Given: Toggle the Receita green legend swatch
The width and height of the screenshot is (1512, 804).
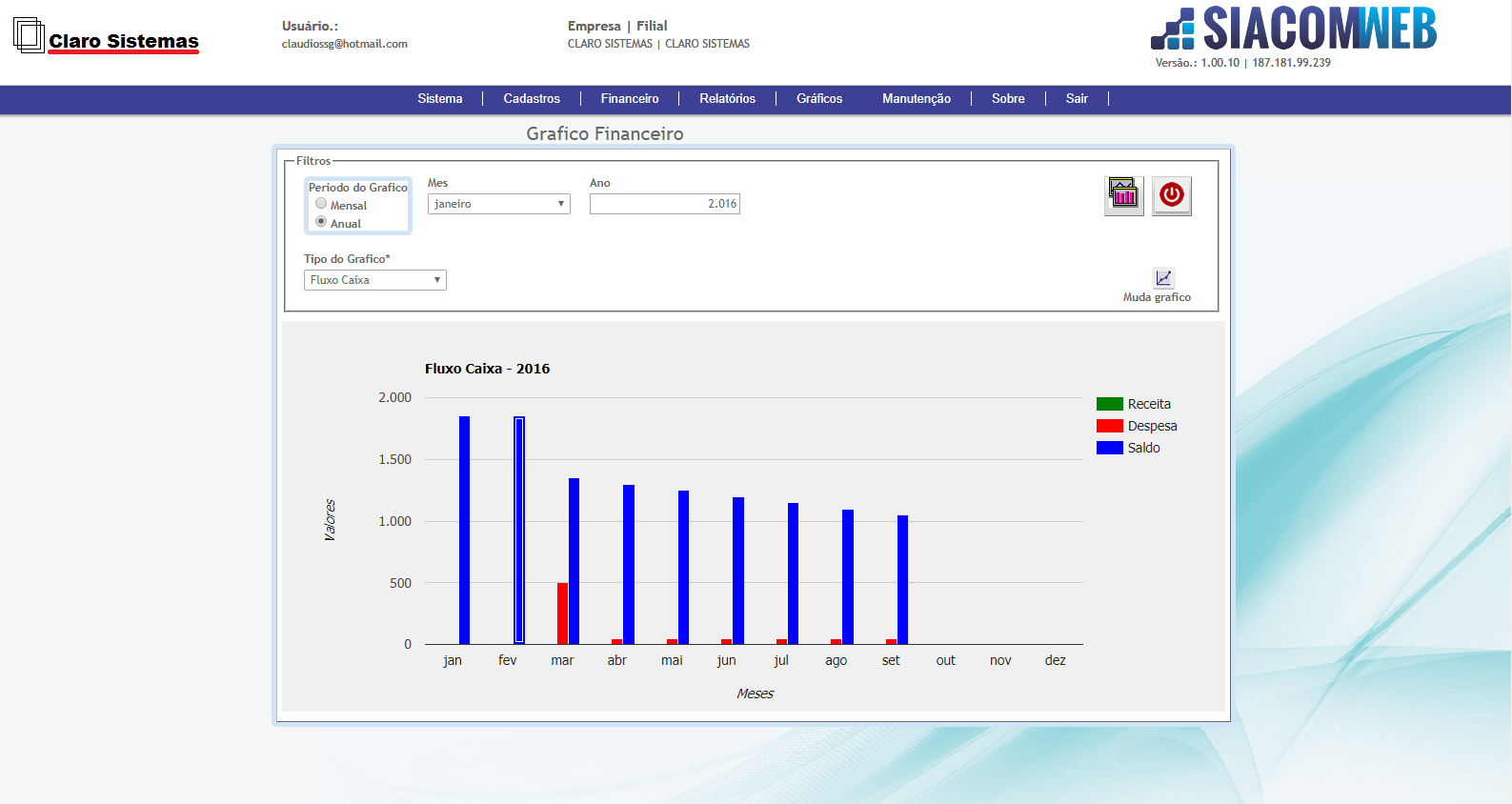Looking at the screenshot, I should pyautogui.click(x=1110, y=404).
